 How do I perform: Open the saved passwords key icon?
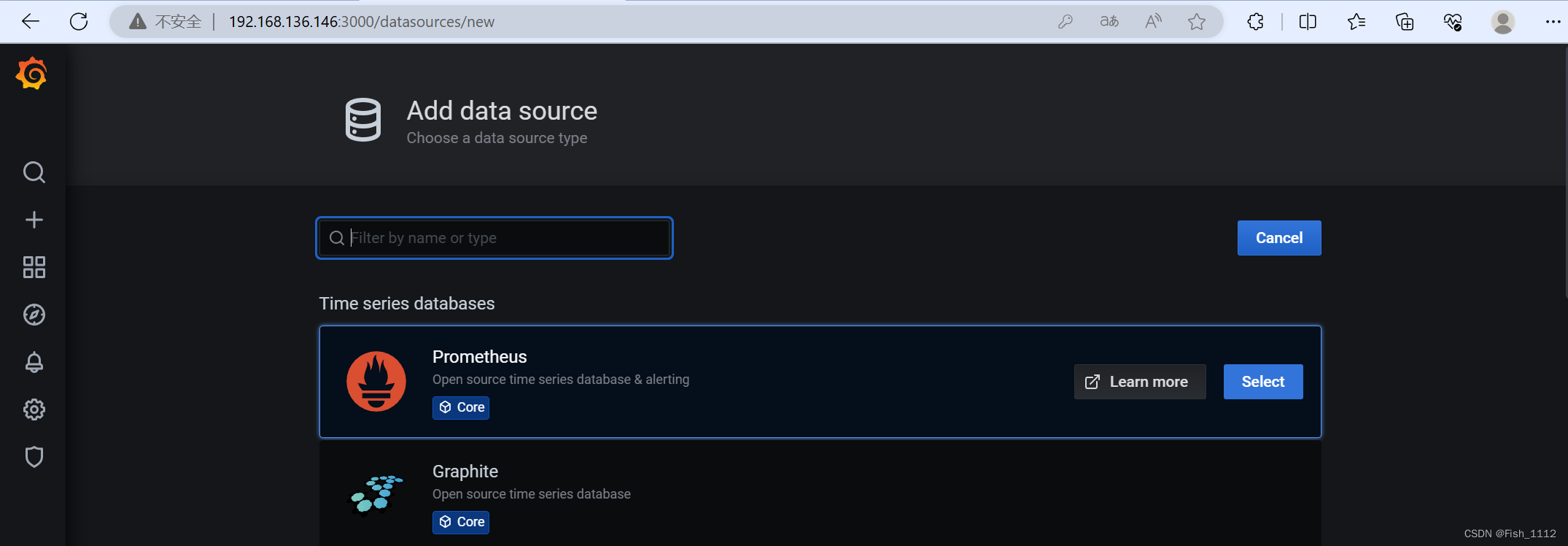coord(1066,22)
